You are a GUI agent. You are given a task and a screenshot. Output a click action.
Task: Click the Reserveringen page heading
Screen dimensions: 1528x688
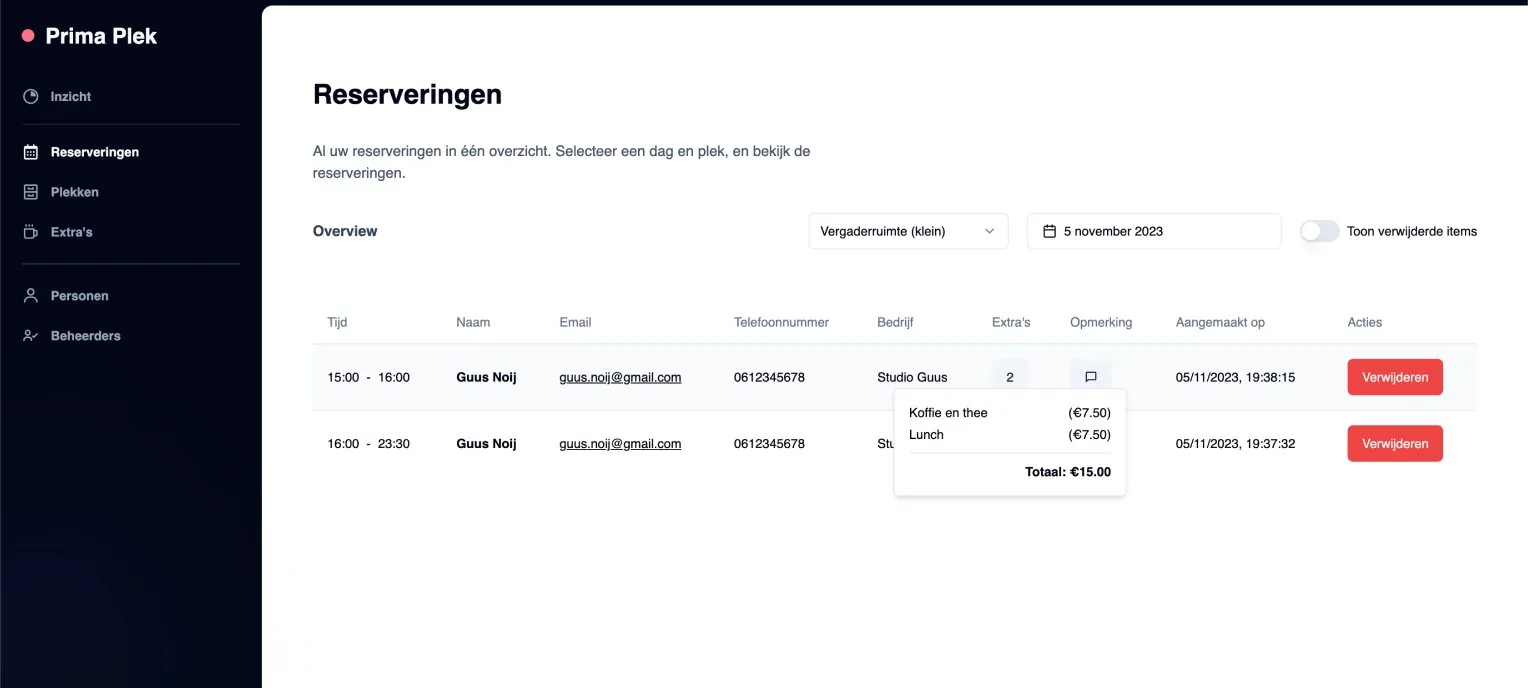coord(407,94)
